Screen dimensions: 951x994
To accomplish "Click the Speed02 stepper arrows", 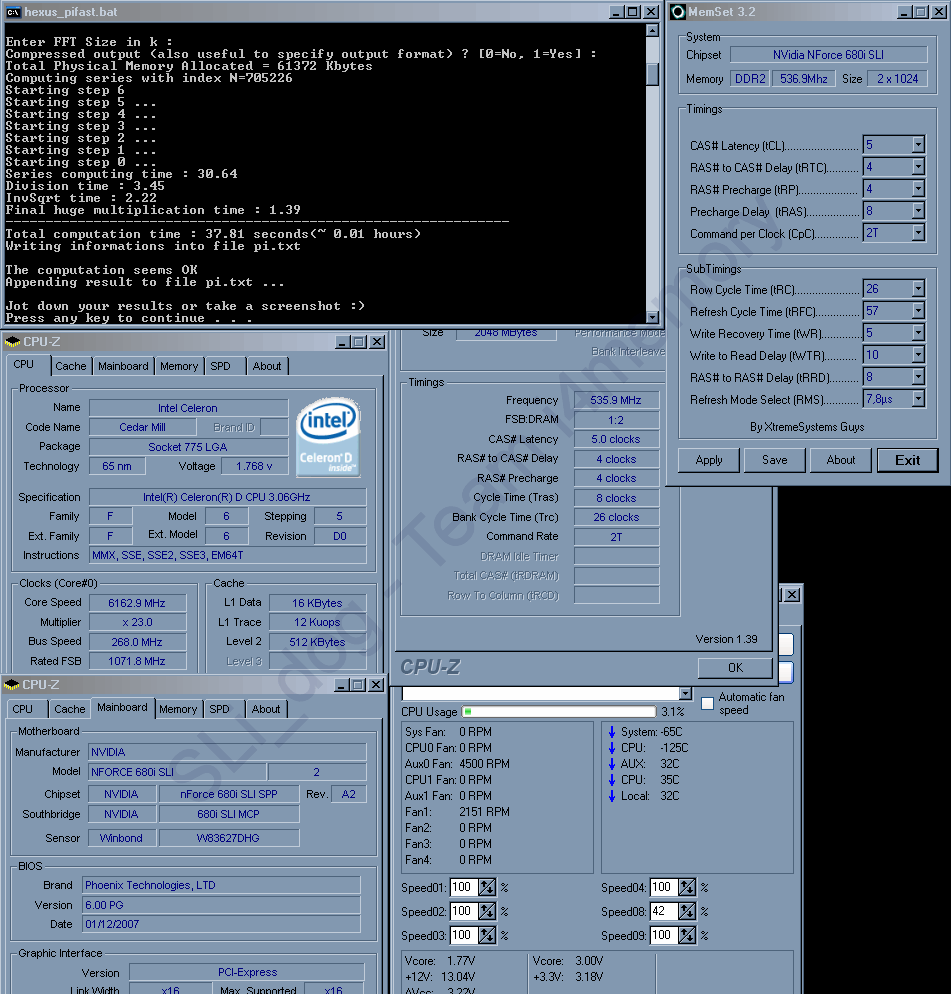I will click(487, 912).
